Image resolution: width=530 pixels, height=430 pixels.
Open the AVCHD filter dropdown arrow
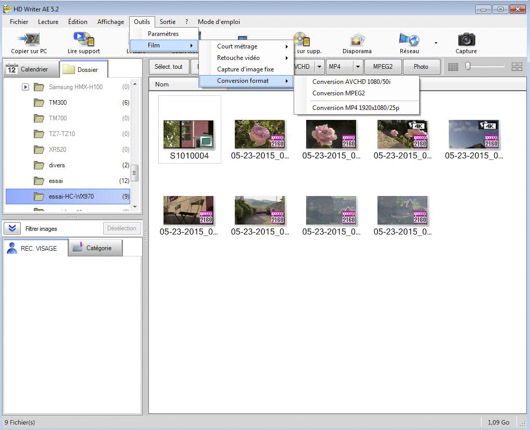319,67
